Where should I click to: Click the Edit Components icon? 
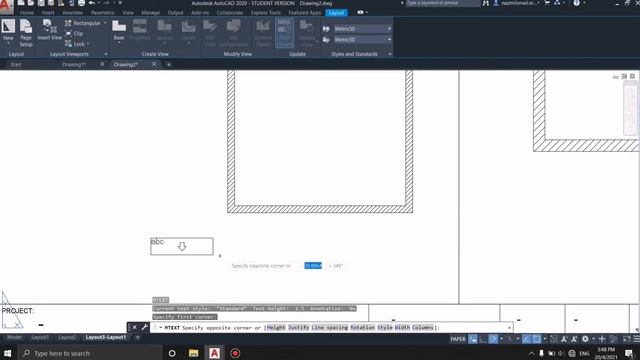[233, 33]
